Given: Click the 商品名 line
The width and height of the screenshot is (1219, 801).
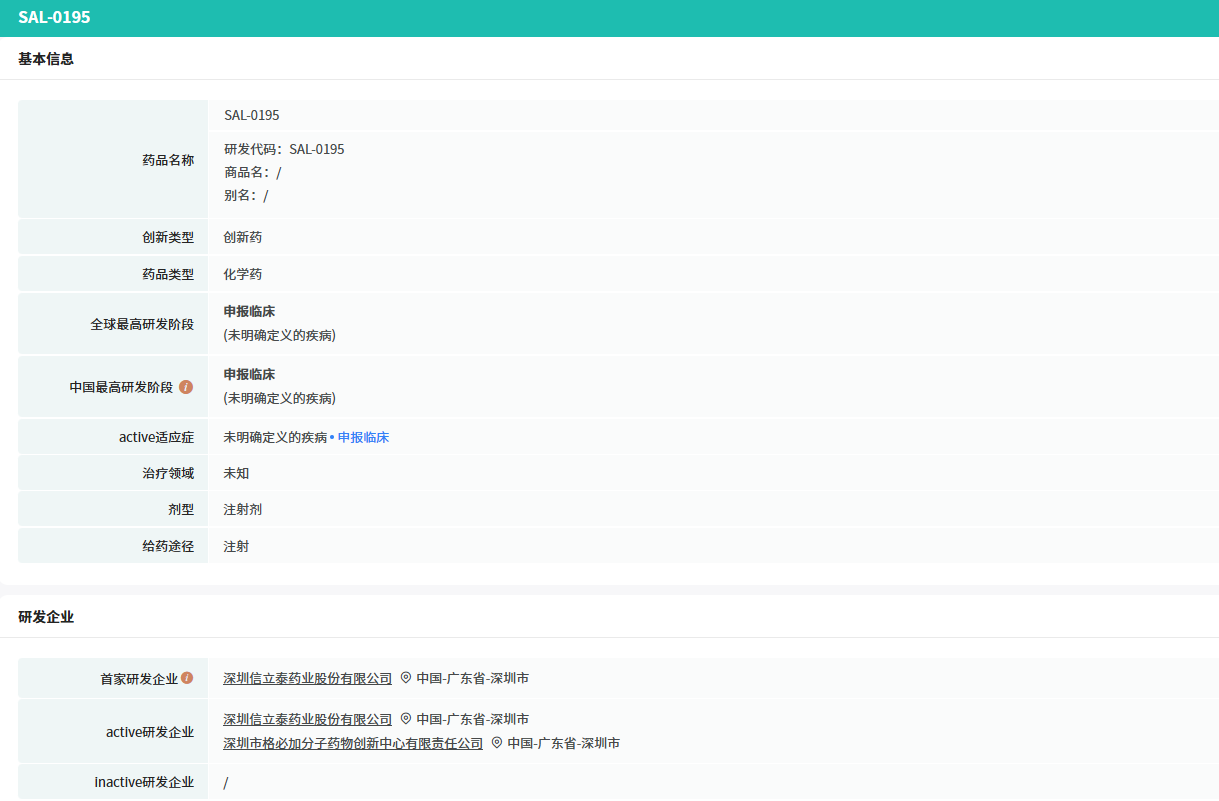Looking at the screenshot, I should pyautogui.click(x=253, y=172).
